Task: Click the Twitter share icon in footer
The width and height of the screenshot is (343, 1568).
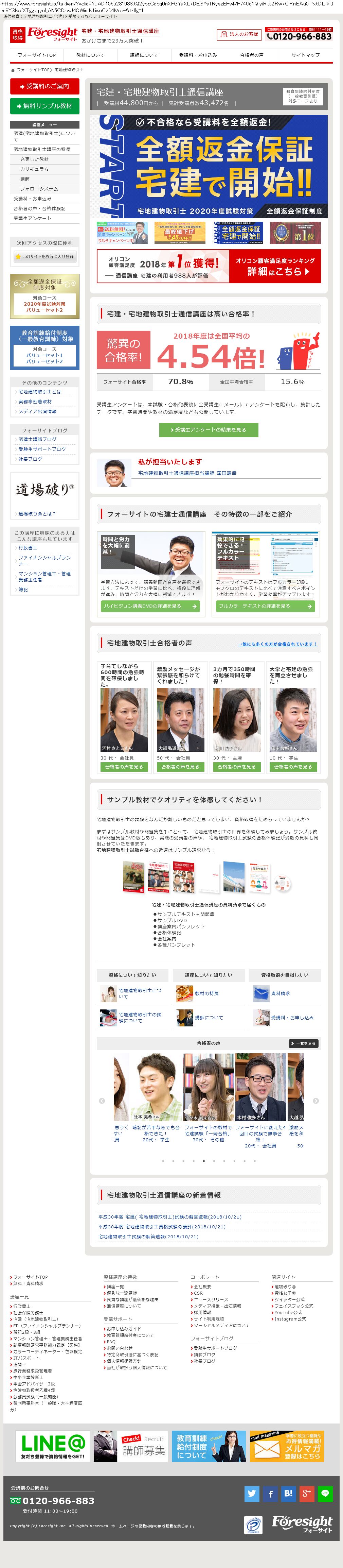Action: pyautogui.click(x=251, y=1494)
